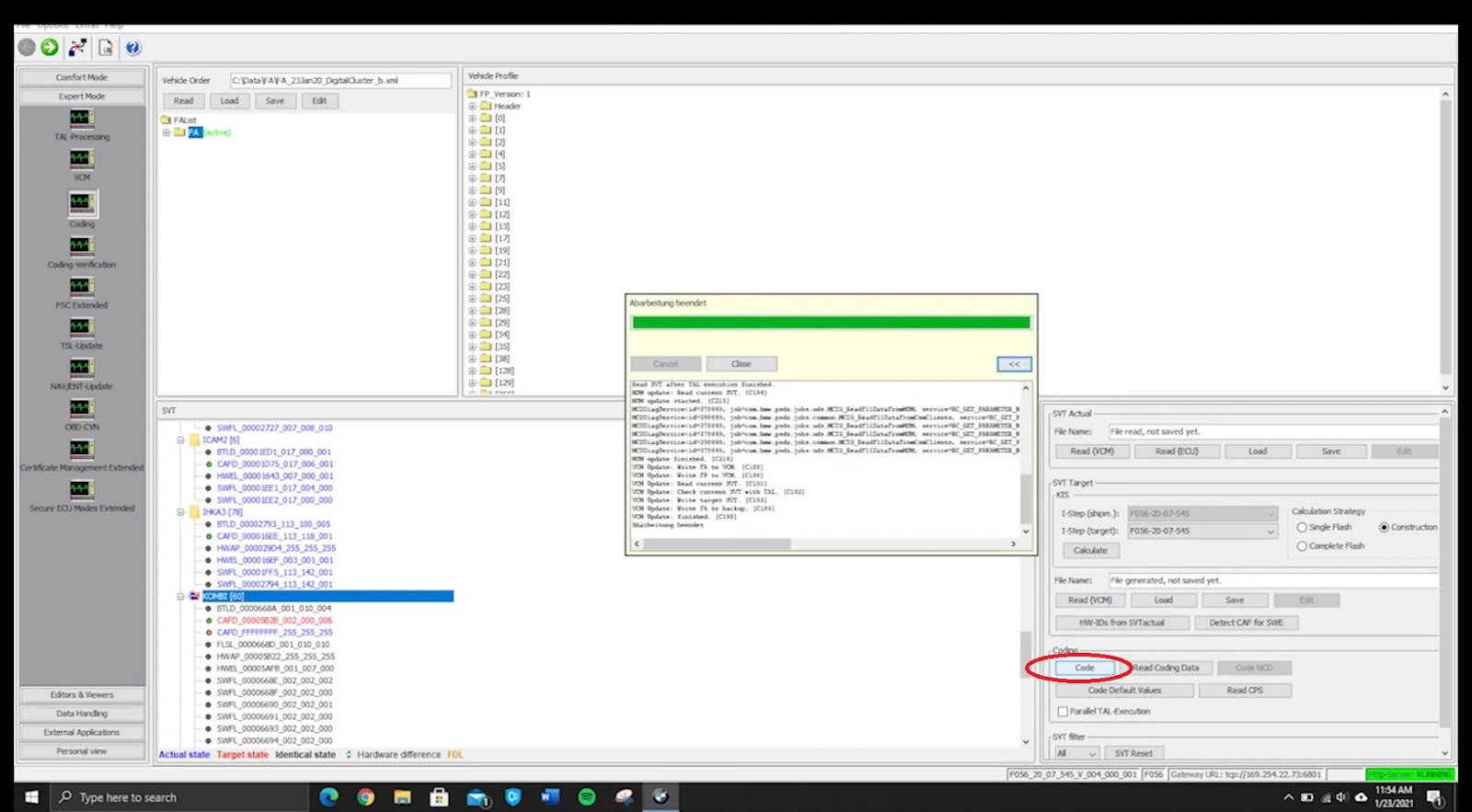Expand the [128] node in Vehicle Profile
This screenshot has height=812, width=1472.
[472, 371]
